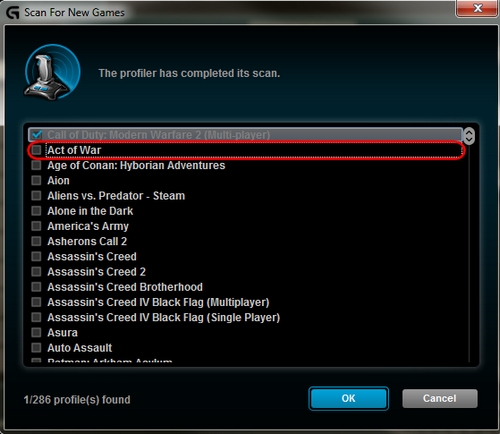The height and width of the screenshot is (434, 500).
Task: Enable the Aion profile checkbox
Action: tap(36, 180)
